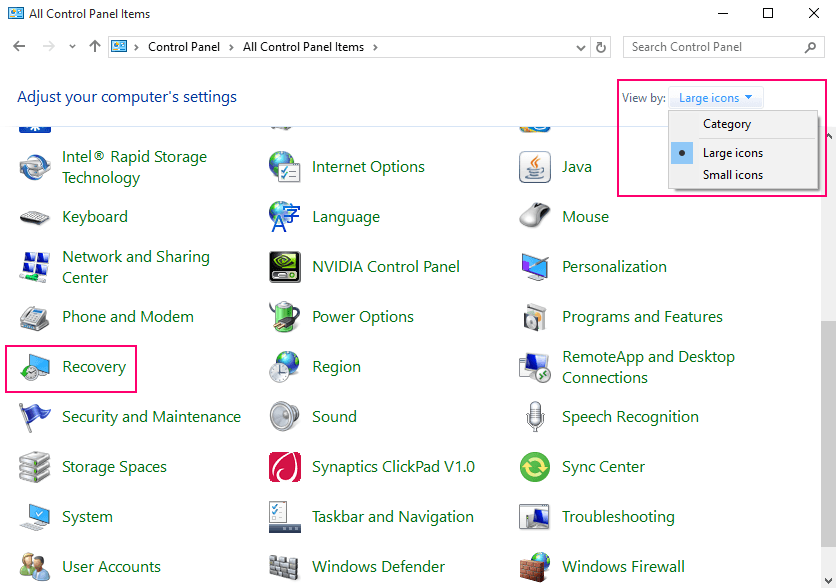The image size is (836, 588).
Task: Open the Sync Center green icon
Action: tap(535, 466)
